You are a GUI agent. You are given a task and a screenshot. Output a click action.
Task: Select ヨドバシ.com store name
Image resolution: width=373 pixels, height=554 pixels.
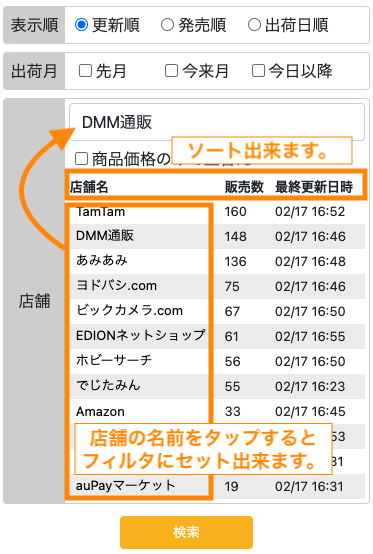[x=117, y=285]
